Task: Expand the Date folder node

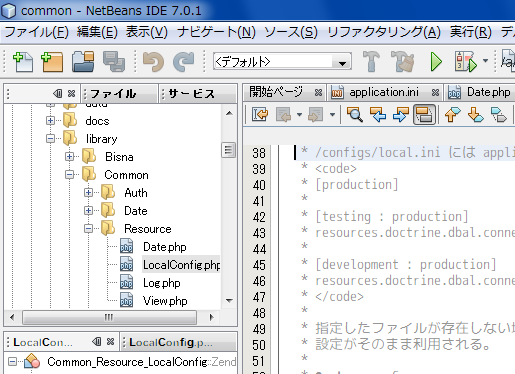Action: point(88,210)
